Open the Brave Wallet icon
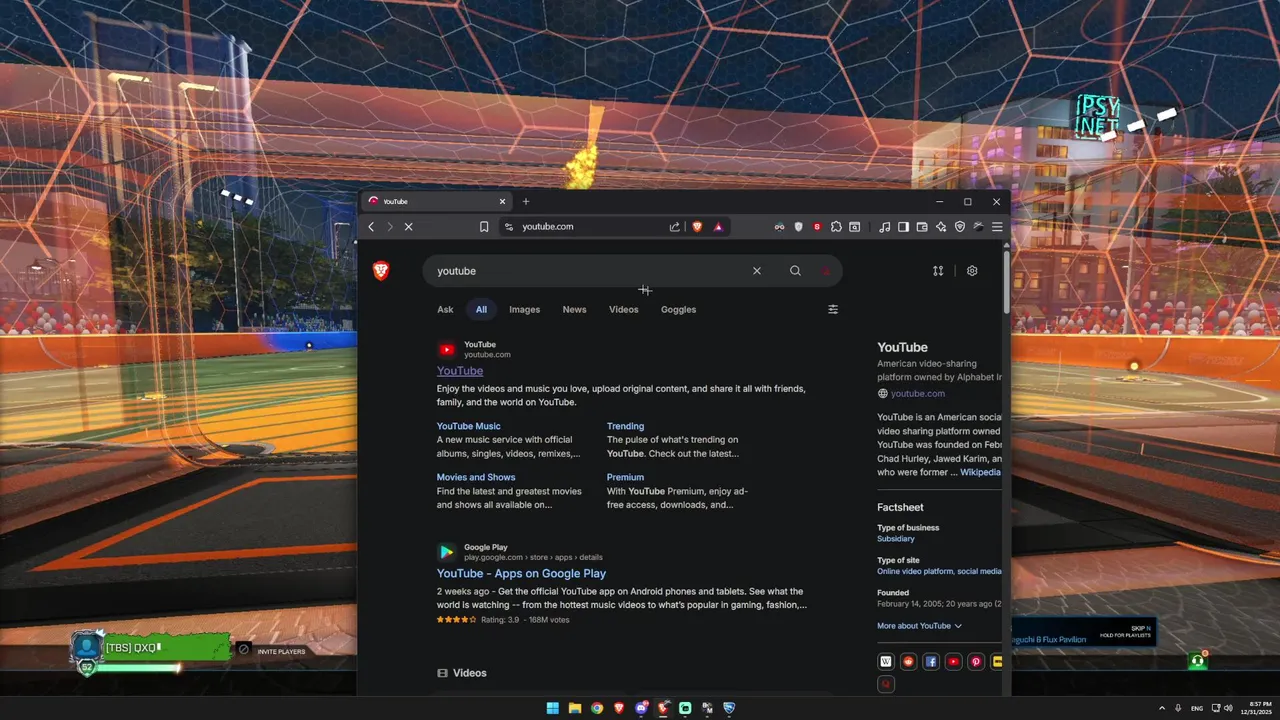This screenshot has width=1280, height=720. 922,227
